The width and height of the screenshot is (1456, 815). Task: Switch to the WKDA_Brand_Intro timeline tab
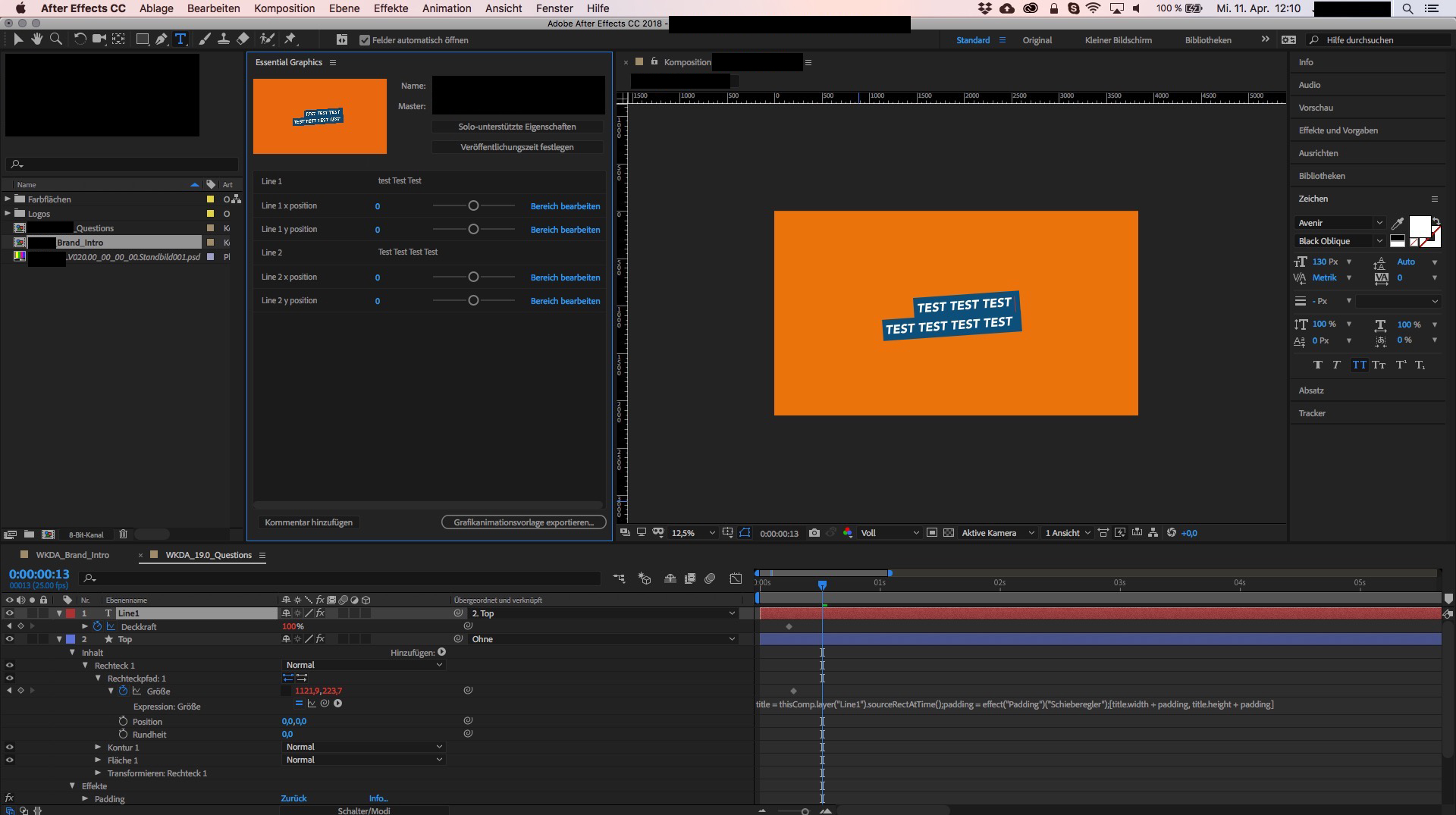tap(72, 555)
